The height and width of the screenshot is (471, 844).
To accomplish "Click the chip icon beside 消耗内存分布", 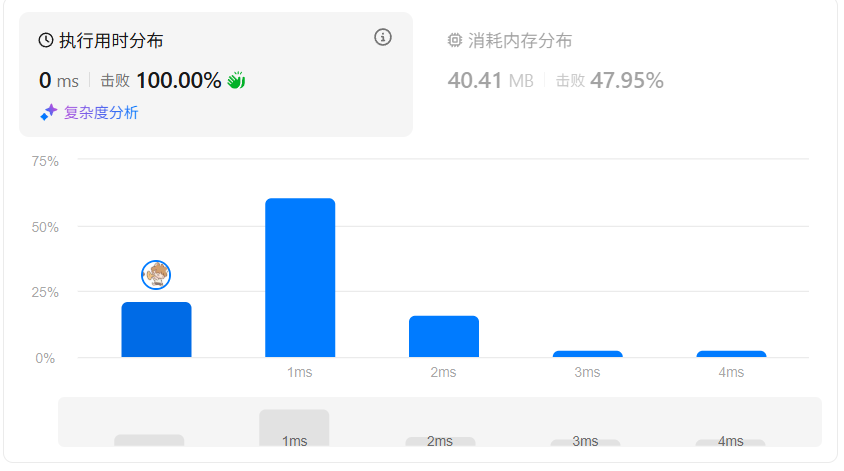I will (x=455, y=40).
